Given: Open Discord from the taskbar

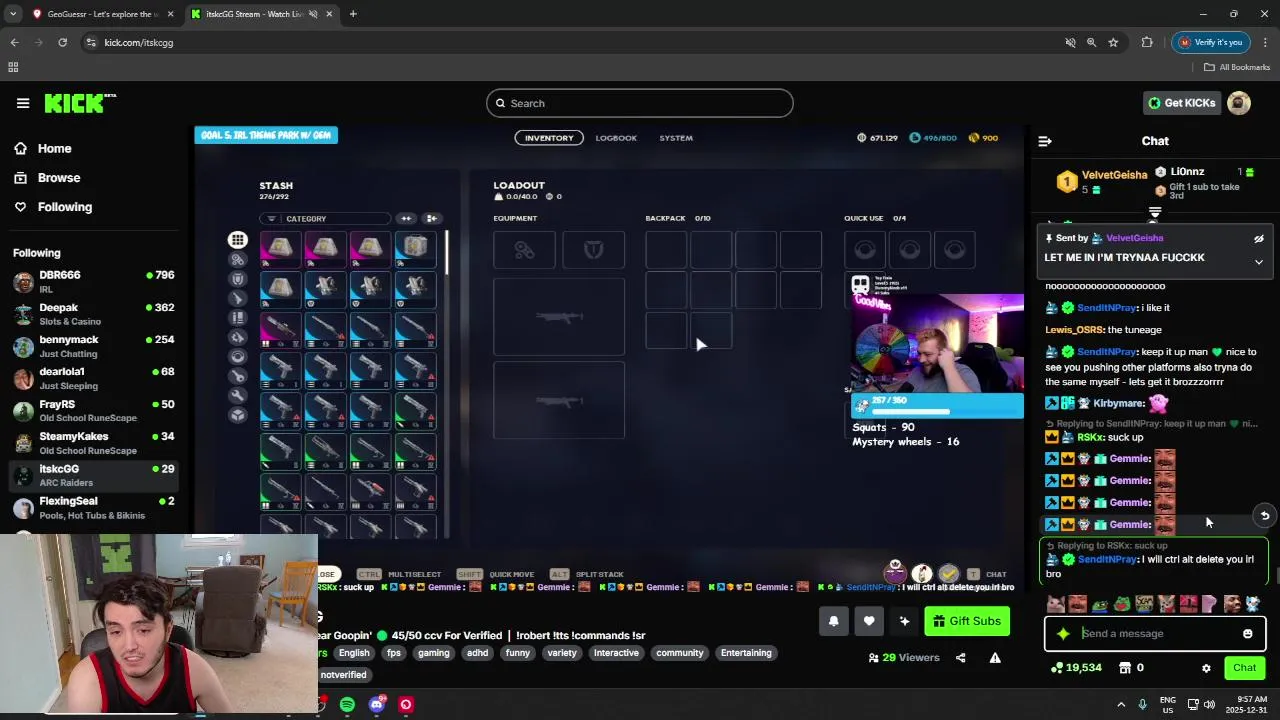Looking at the screenshot, I should 376,704.
